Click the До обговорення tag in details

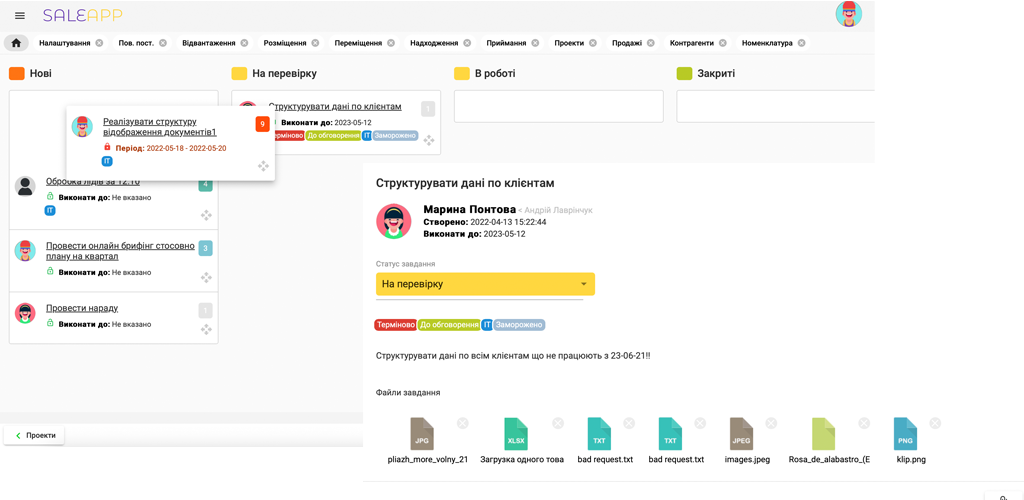click(x=449, y=324)
